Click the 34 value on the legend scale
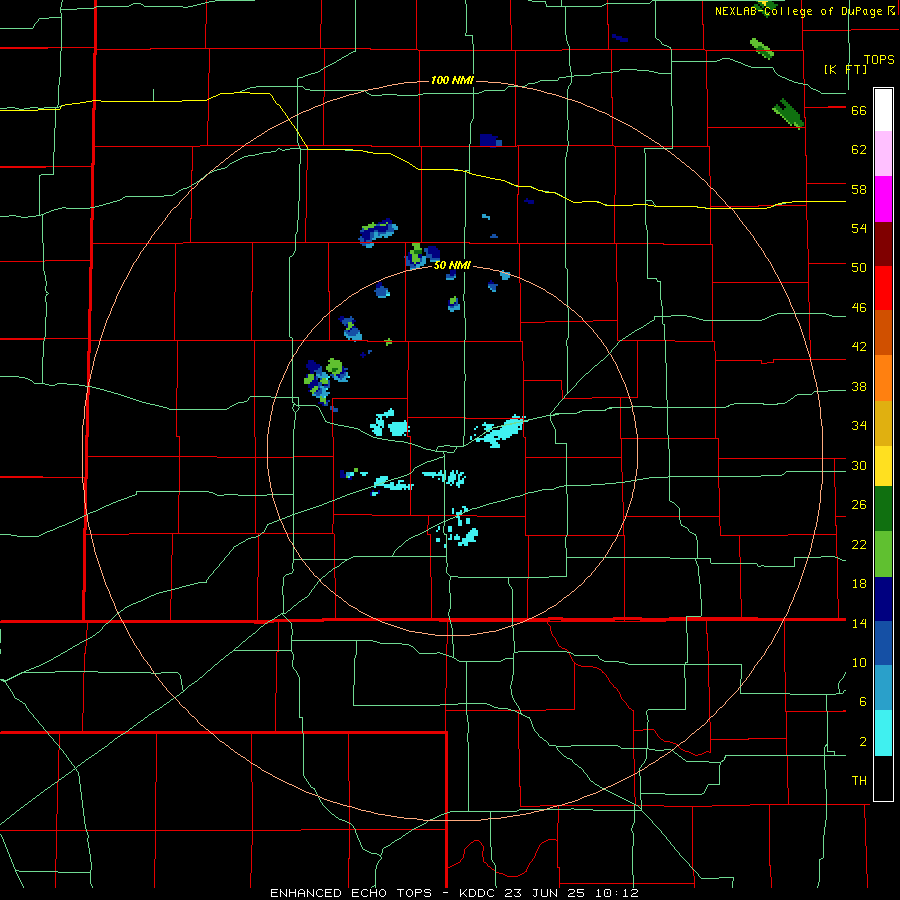900x900 pixels. (859, 426)
